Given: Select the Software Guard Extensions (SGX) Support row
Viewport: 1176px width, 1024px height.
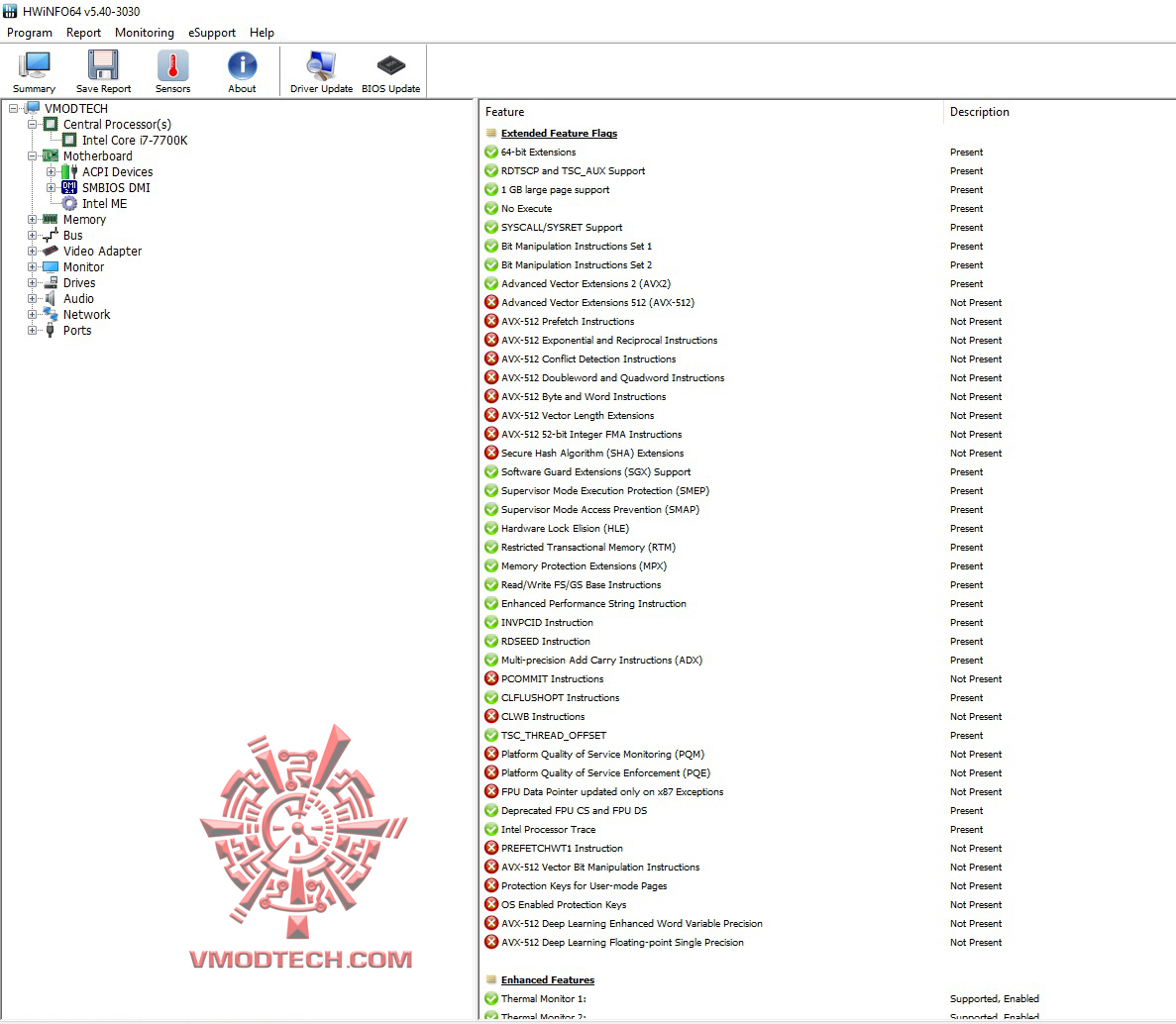Looking at the screenshot, I should [828, 471].
